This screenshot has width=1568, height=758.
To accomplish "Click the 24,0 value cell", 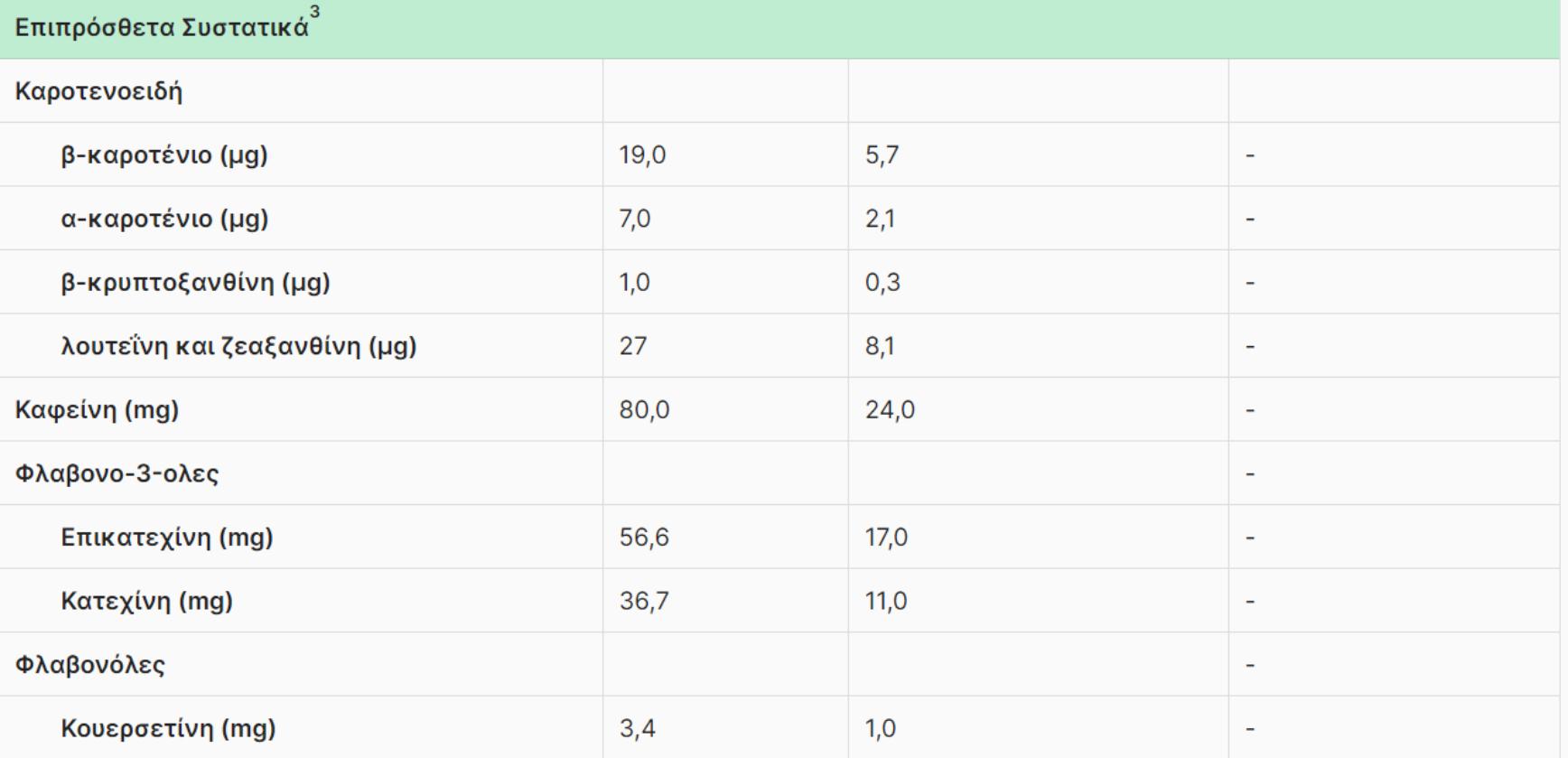I will [x=890, y=410].
